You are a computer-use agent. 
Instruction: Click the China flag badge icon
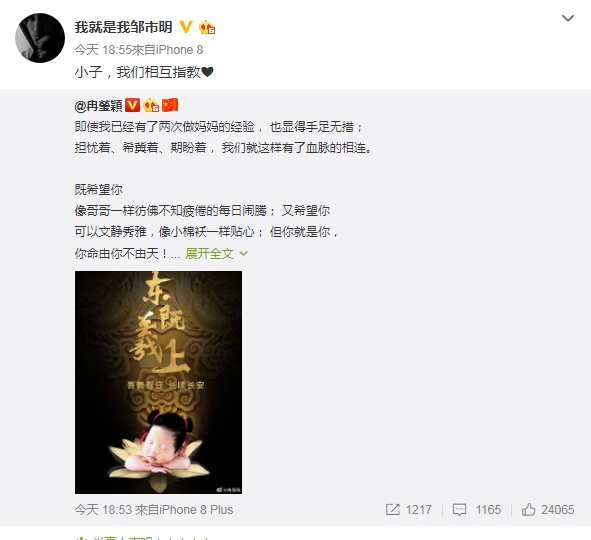170,105
